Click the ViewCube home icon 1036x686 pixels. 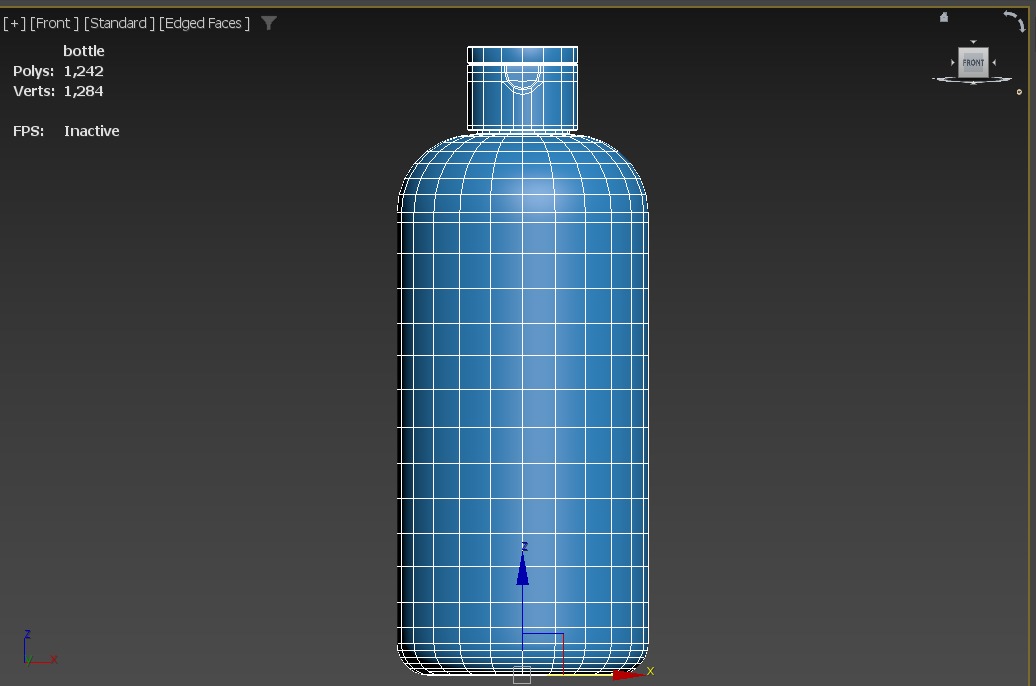(x=944, y=17)
